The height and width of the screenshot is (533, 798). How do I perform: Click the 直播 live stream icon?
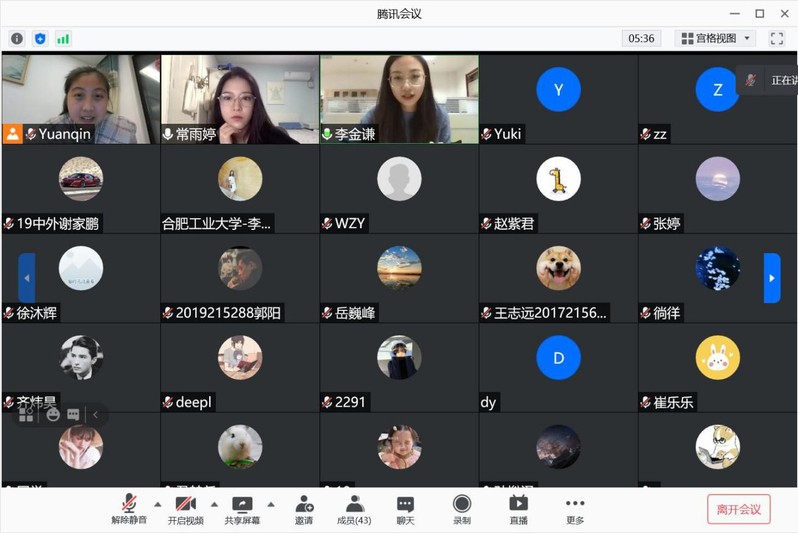click(x=518, y=509)
